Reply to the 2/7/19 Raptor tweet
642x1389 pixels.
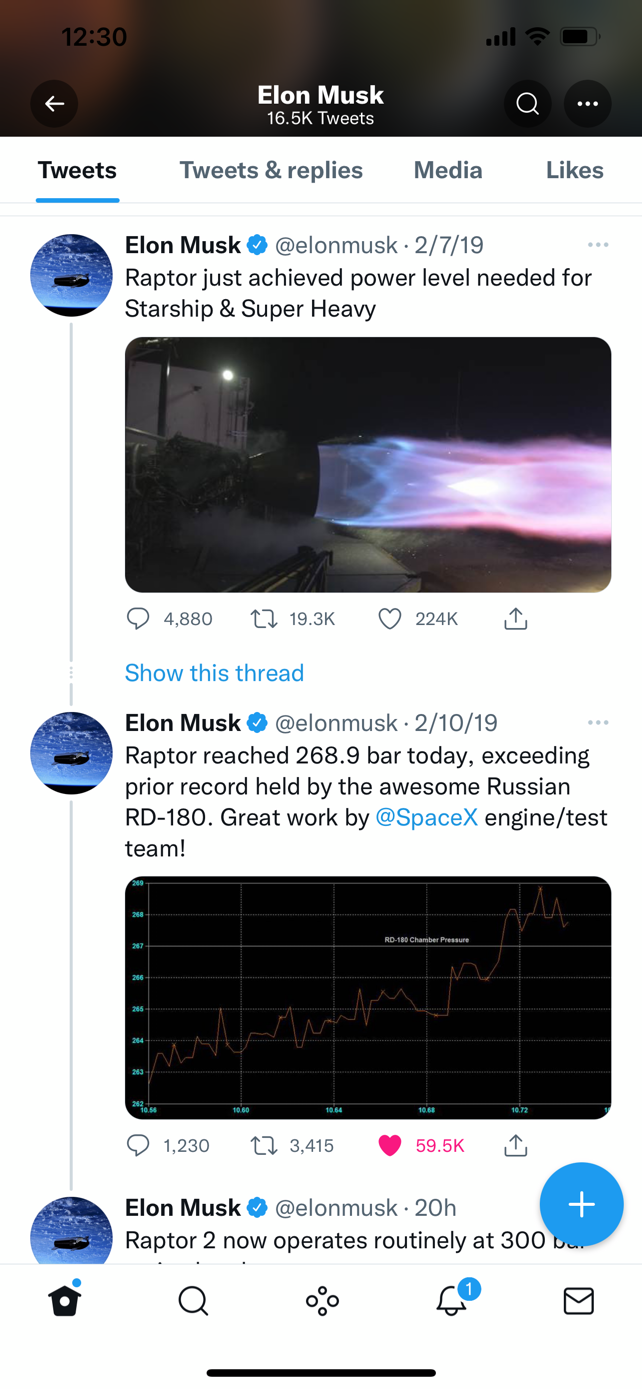138,619
